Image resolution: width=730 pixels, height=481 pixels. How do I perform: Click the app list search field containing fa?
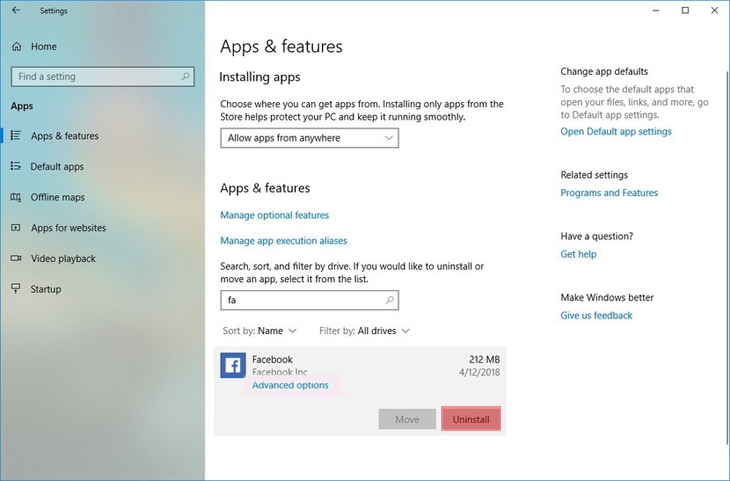[310, 300]
